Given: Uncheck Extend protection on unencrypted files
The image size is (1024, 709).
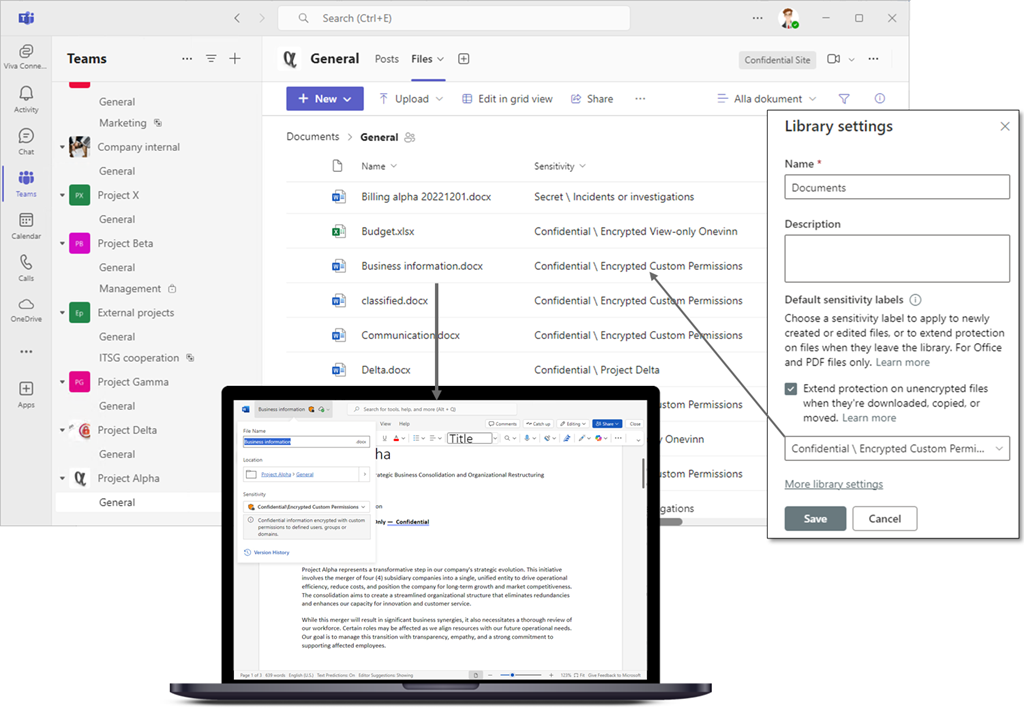Looking at the screenshot, I should pos(792,389).
